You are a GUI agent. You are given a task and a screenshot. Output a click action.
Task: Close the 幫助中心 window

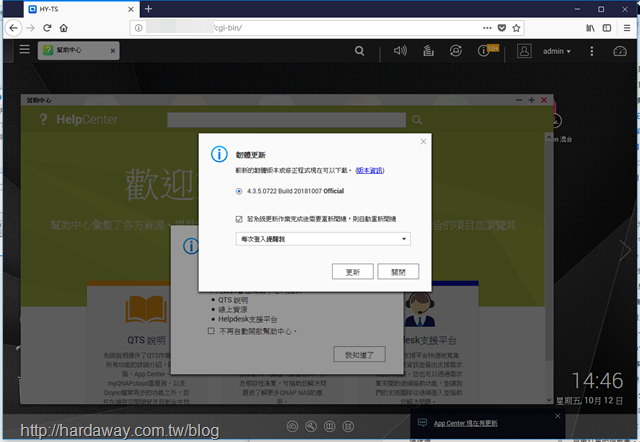(544, 100)
